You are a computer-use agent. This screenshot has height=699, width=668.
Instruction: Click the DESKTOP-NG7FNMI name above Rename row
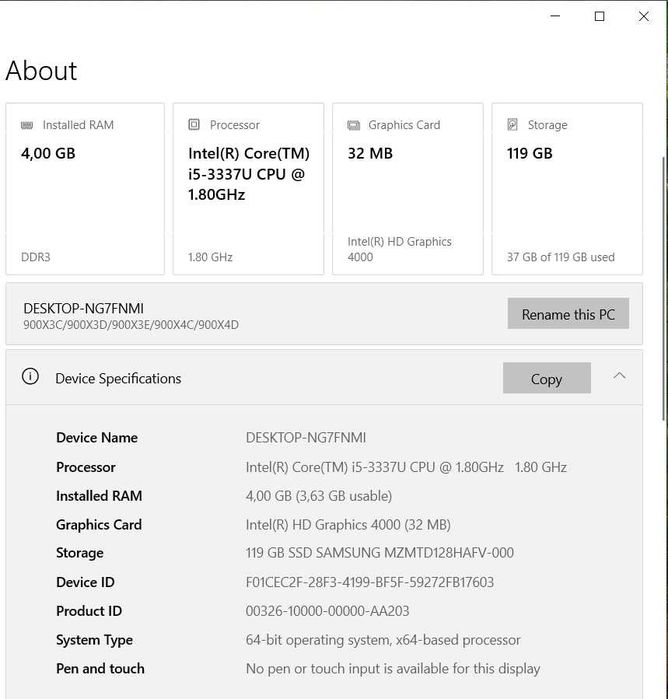point(83,308)
